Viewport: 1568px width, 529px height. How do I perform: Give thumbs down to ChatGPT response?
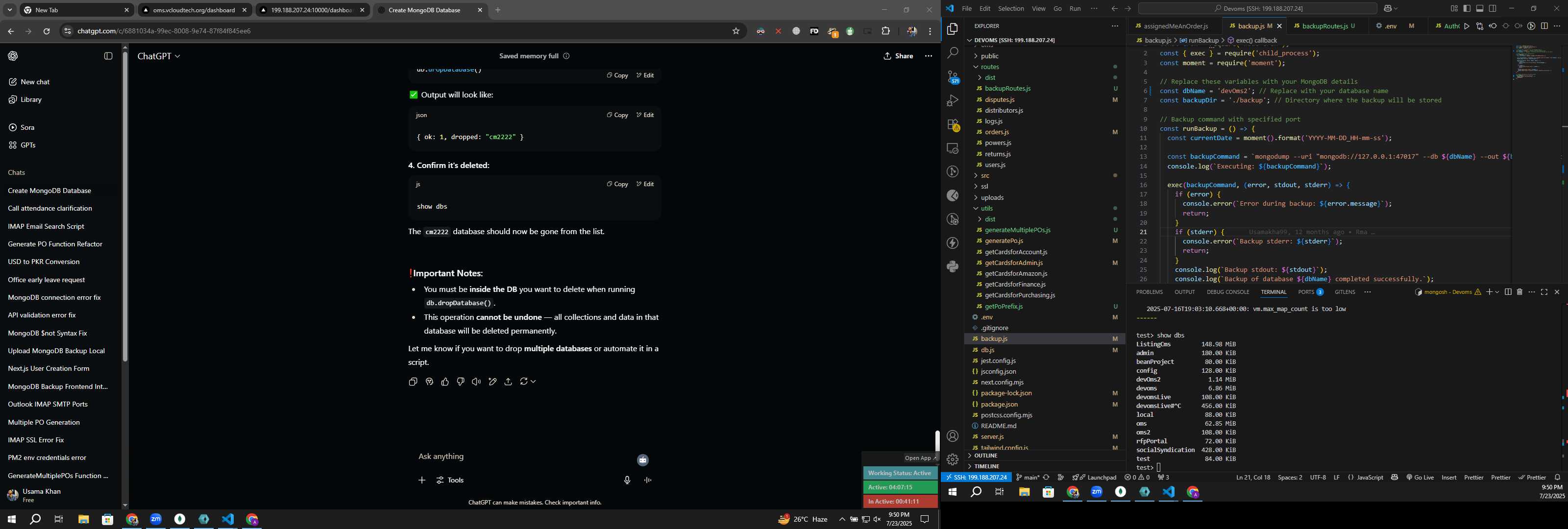(x=461, y=382)
